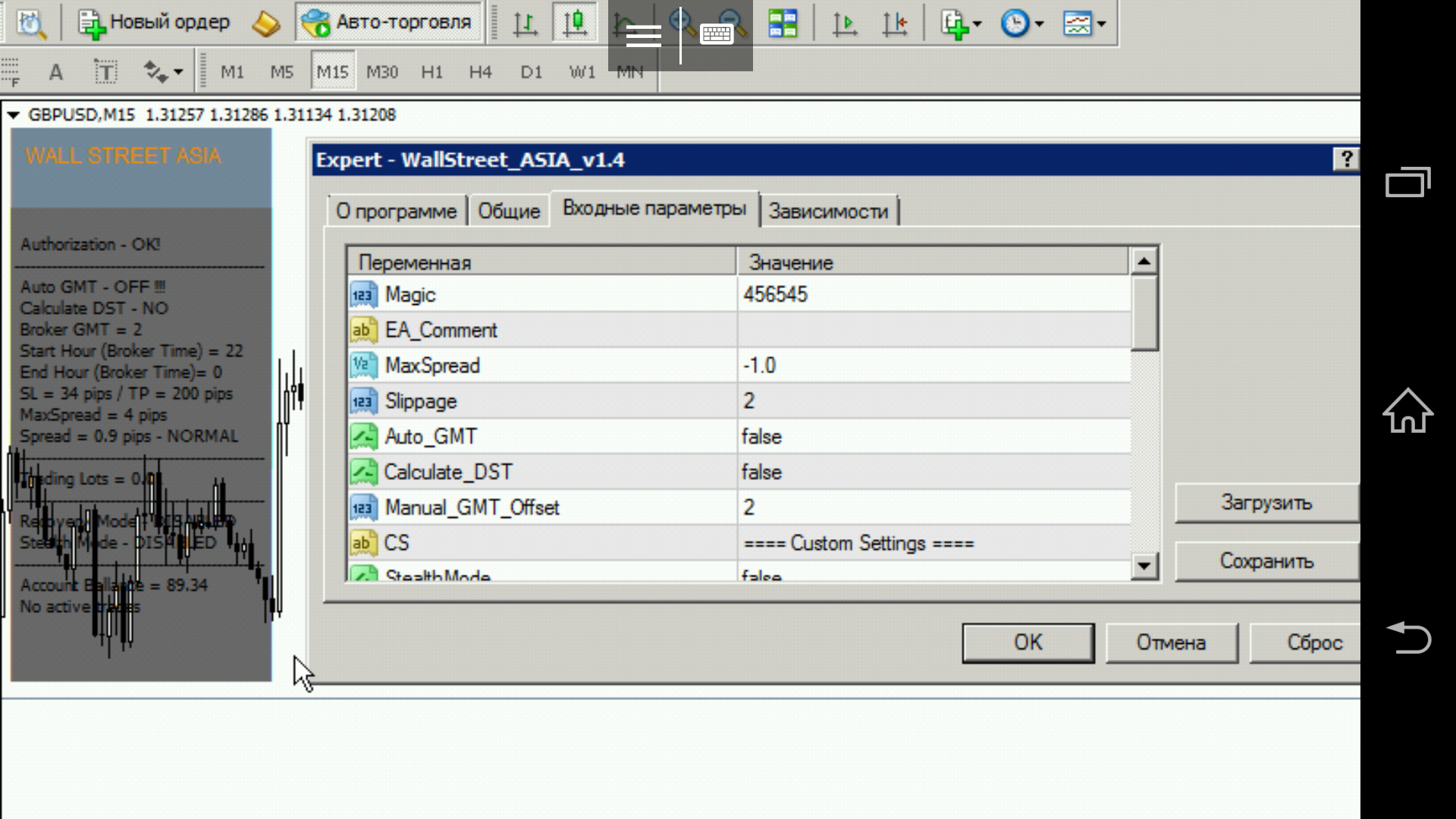1456x819 pixels.
Task: Switch timeframe to M1
Action: point(232,72)
